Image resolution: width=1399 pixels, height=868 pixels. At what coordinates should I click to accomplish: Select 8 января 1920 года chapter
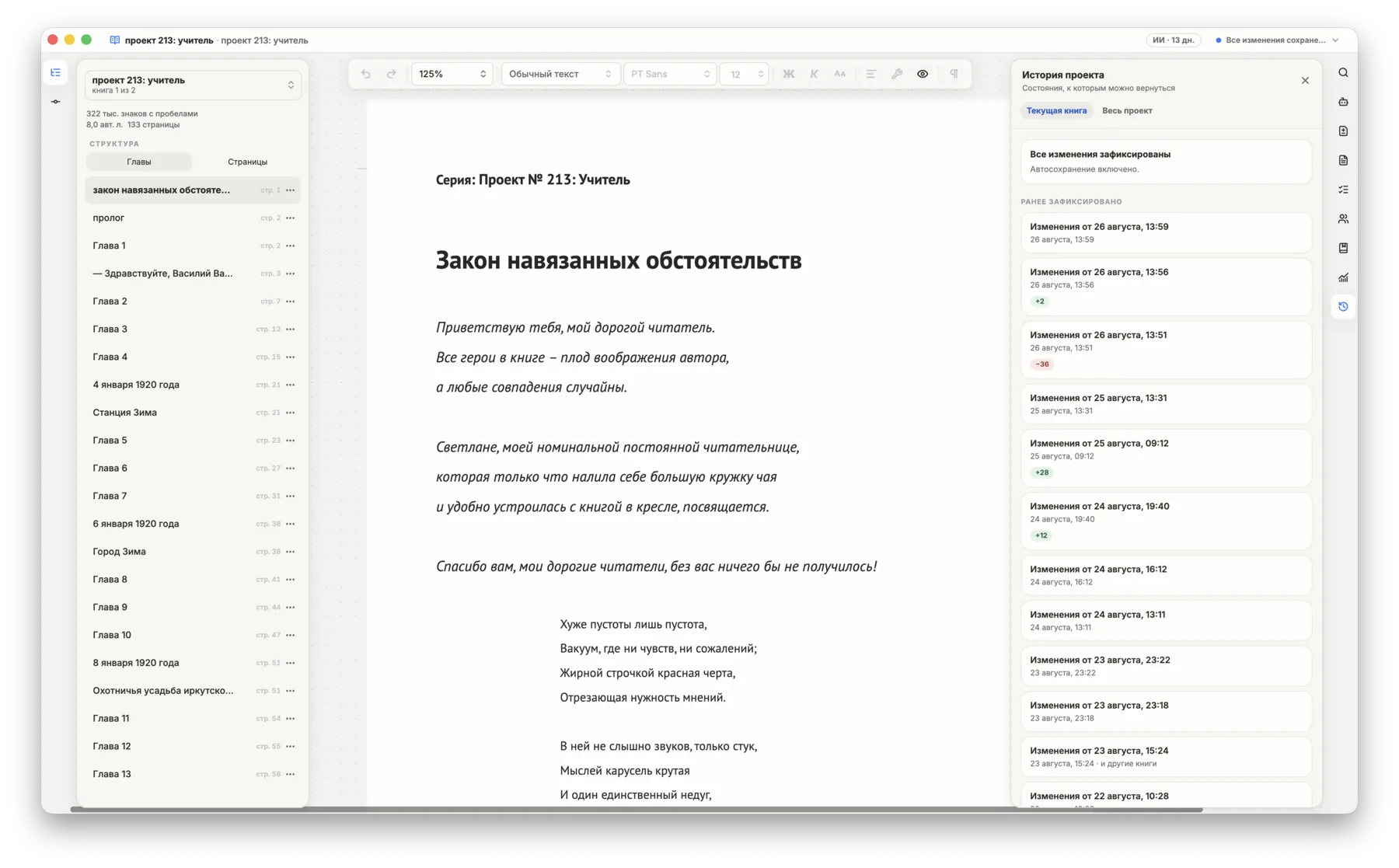click(x=192, y=663)
